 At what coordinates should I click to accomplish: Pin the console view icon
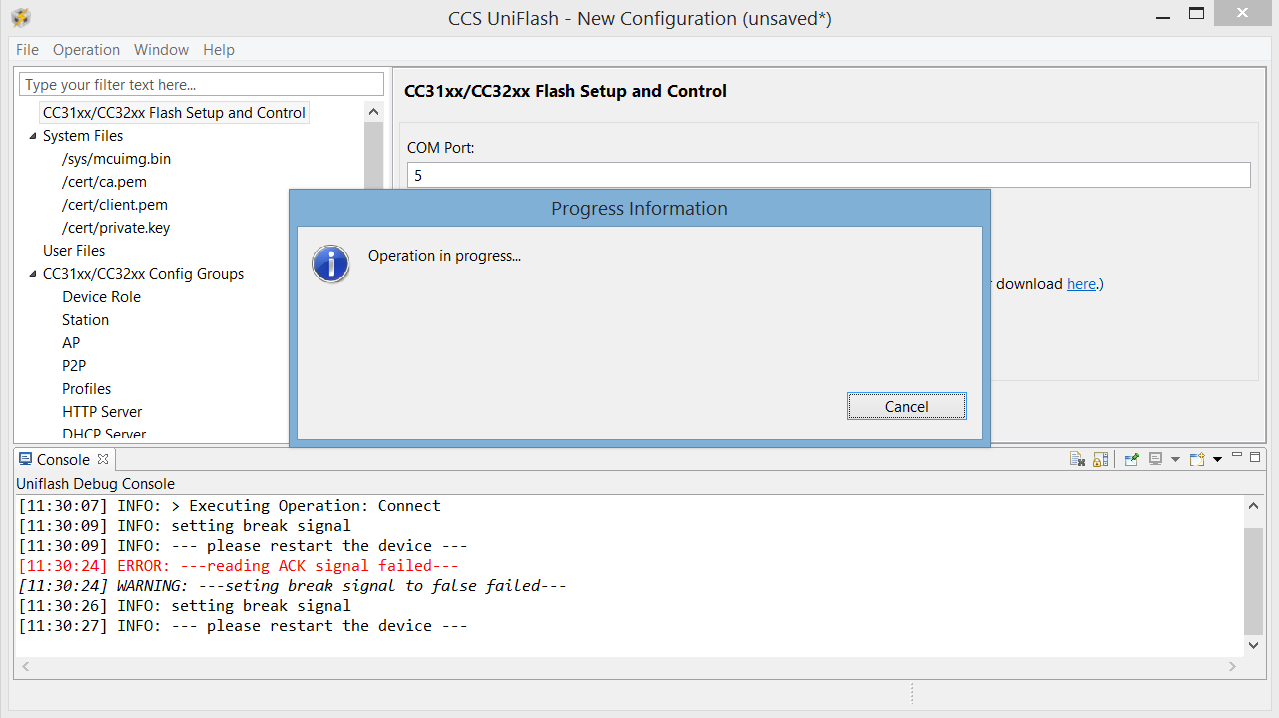[x=1132, y=459]
